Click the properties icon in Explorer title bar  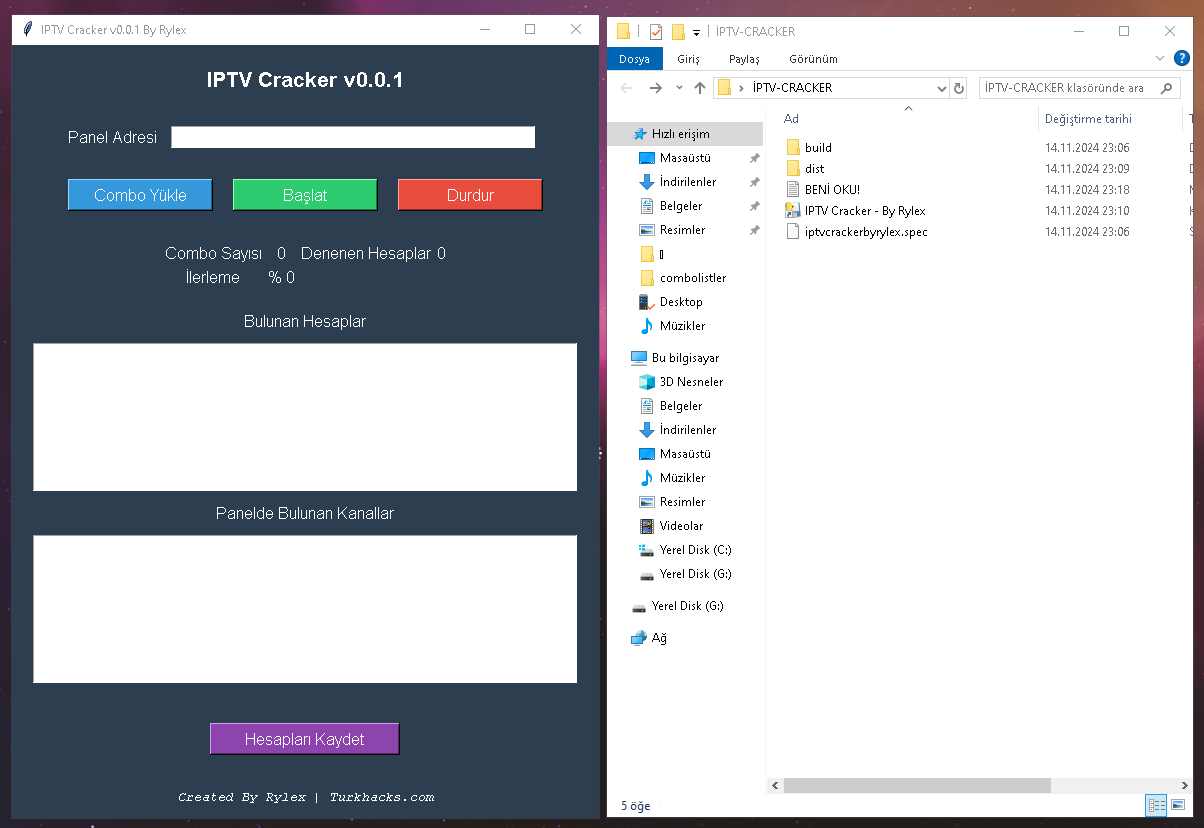(x=656, y=31)
